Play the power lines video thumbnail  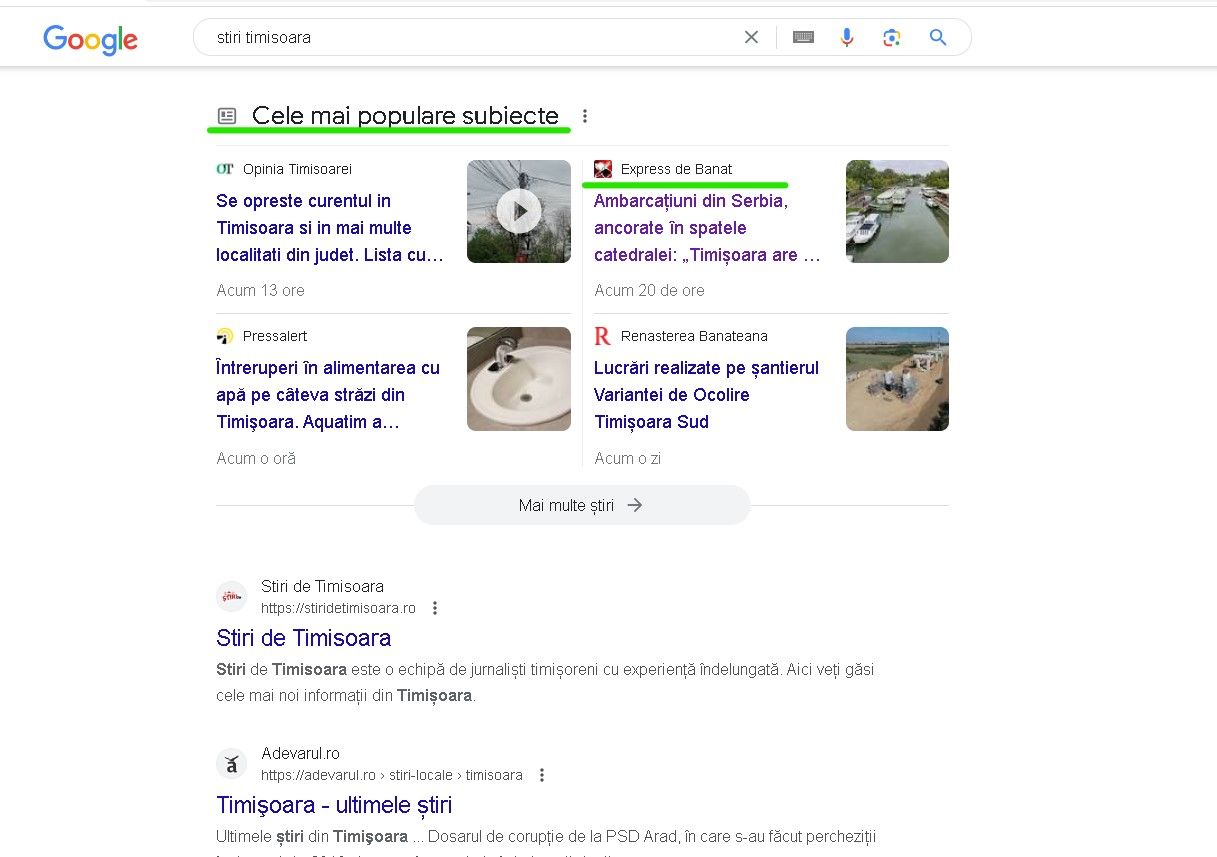coord(518,212)
